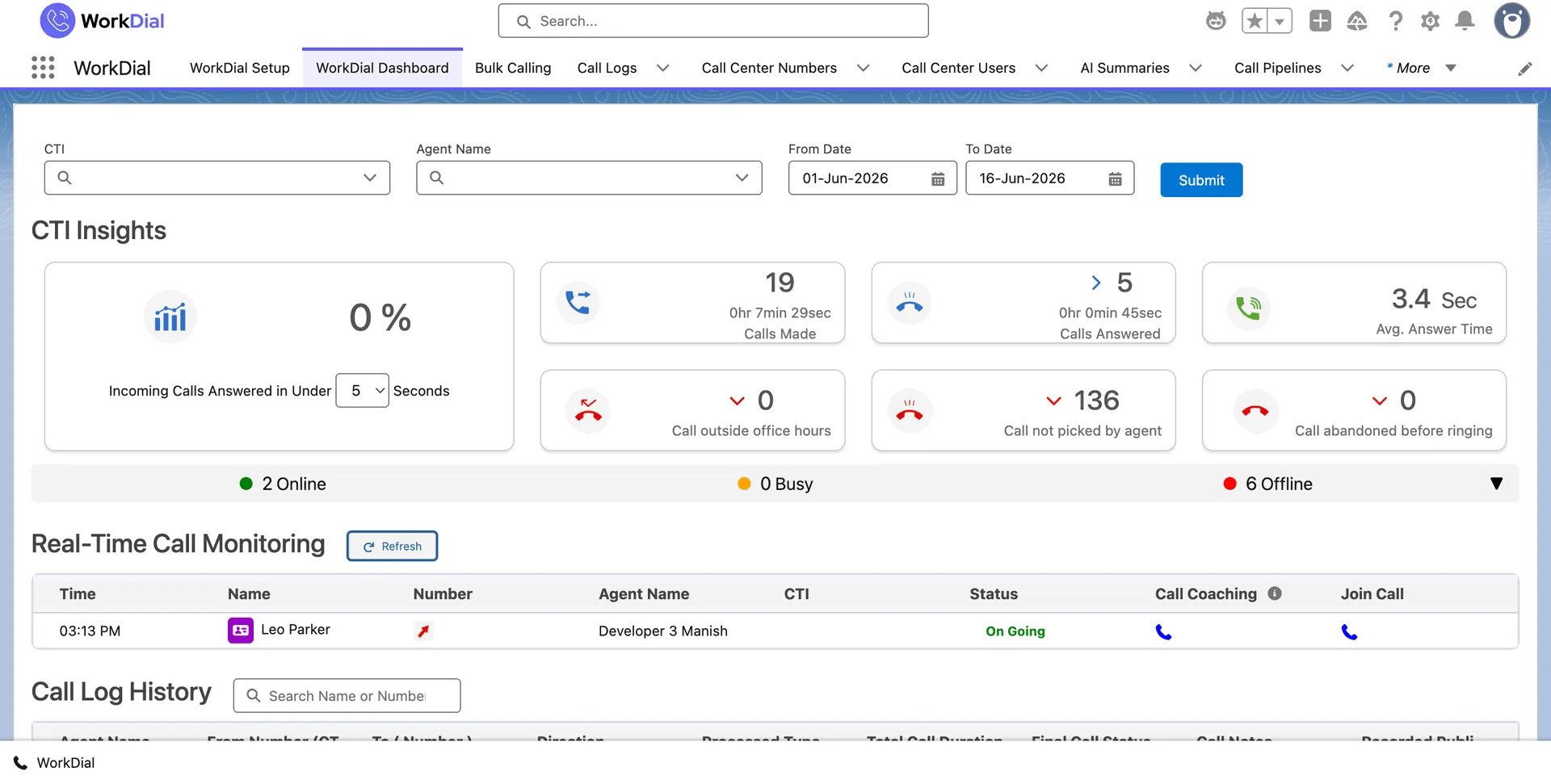Click the bar chart insights icon
Image resolution: width=1551 pixels, height=784 pixels.
click(170, 317)
